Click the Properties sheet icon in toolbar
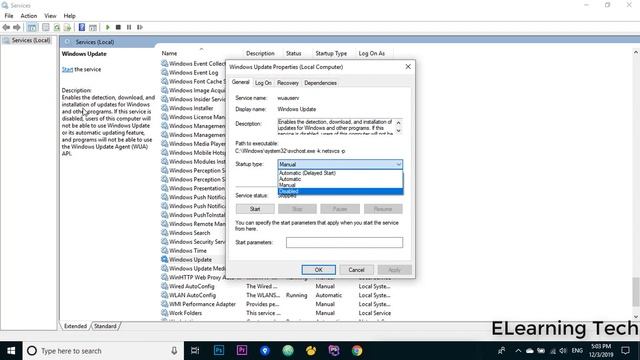The width and height of the screenshot is (640, 360). pyautogui.click(x=46, y=27)
